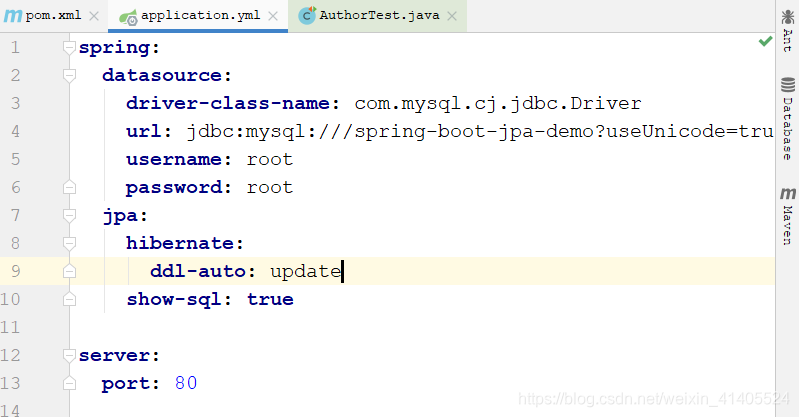The width and height of the screenshot is (799, 417).
Task: Click the green inspection checkmark indicator
Action: click(765, 41)
